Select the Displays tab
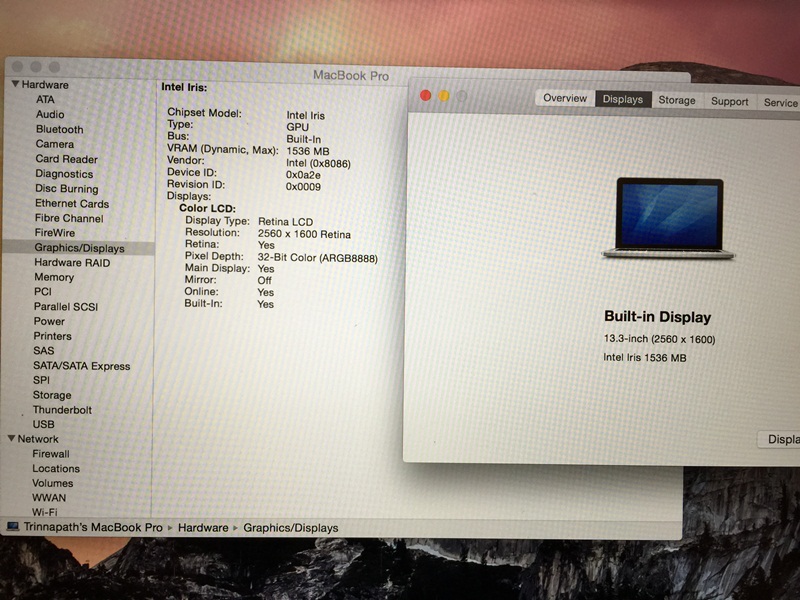This screenshot has height=600, width=800. tap(623, 99)
